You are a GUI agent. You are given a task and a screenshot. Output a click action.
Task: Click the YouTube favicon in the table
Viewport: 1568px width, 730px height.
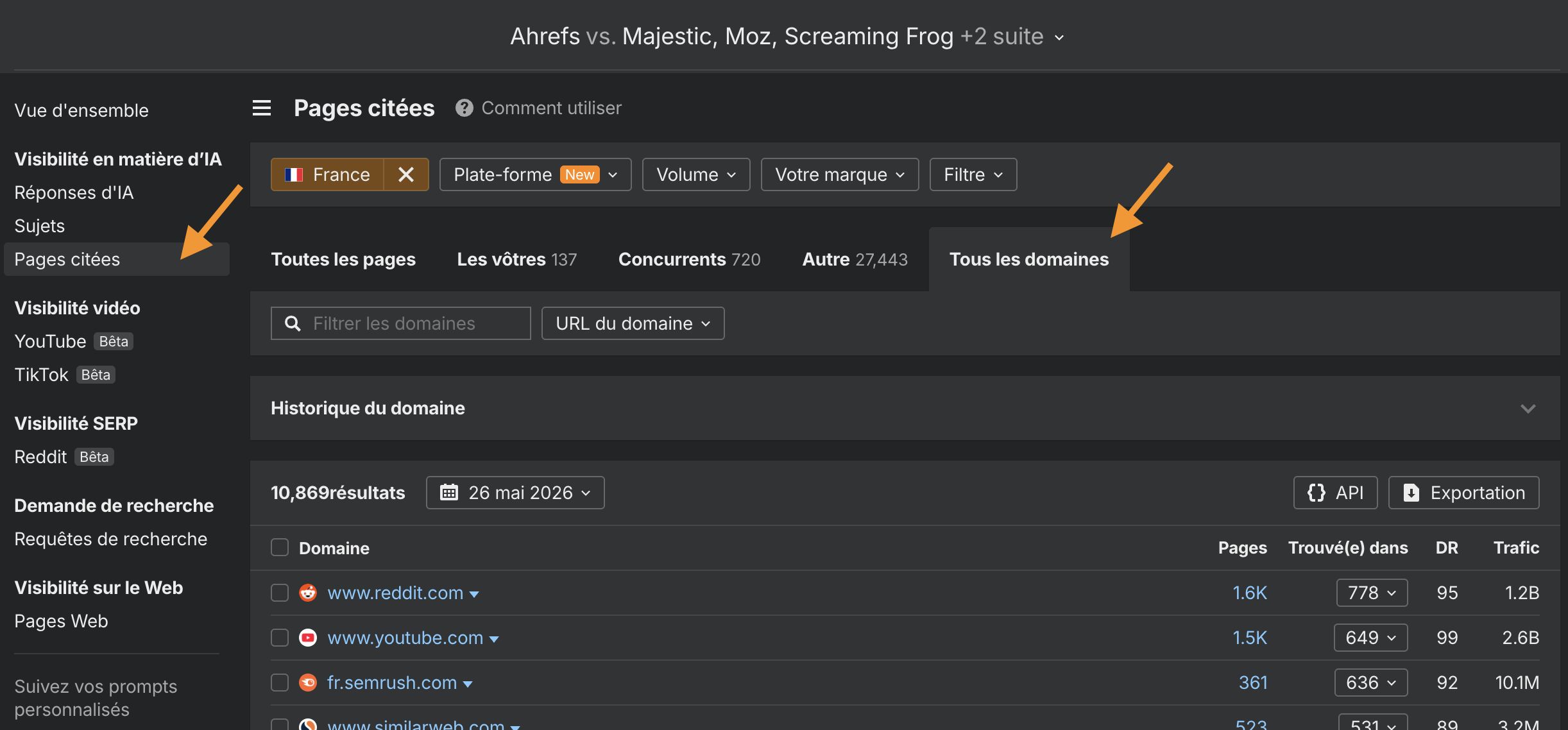[x=308, y=638]
